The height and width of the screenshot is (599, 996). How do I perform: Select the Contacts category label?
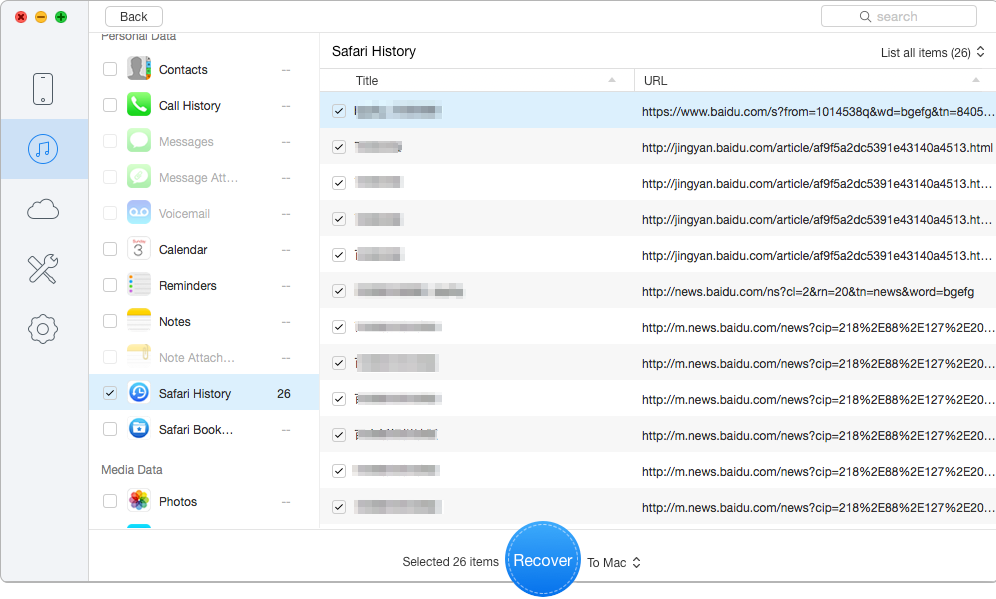click(x=183, y=70)
